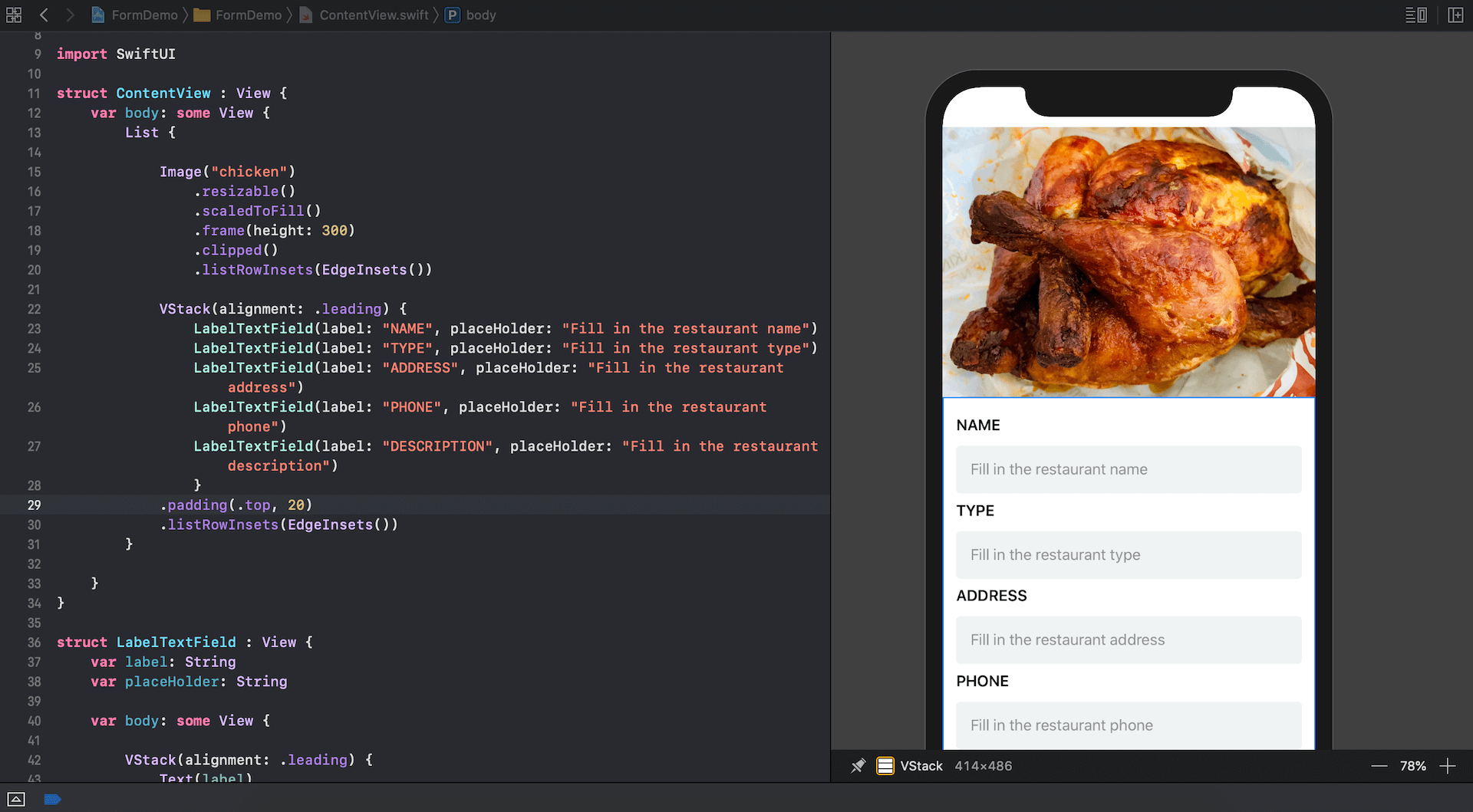
Task: Open the FormDemo project menu in jump bar
Action: [143, 15]
